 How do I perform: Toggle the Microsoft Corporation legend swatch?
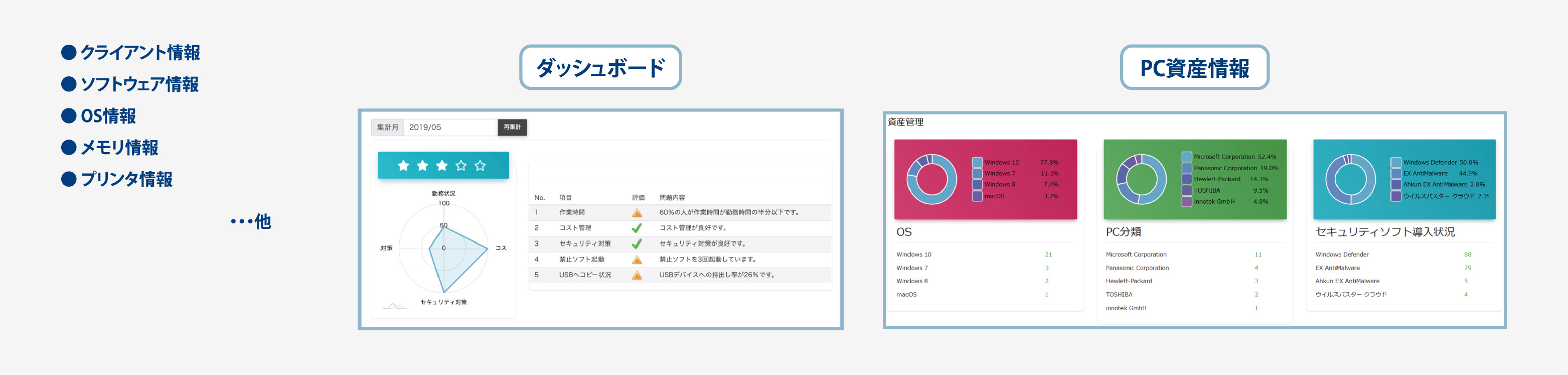click(1186, 157)
